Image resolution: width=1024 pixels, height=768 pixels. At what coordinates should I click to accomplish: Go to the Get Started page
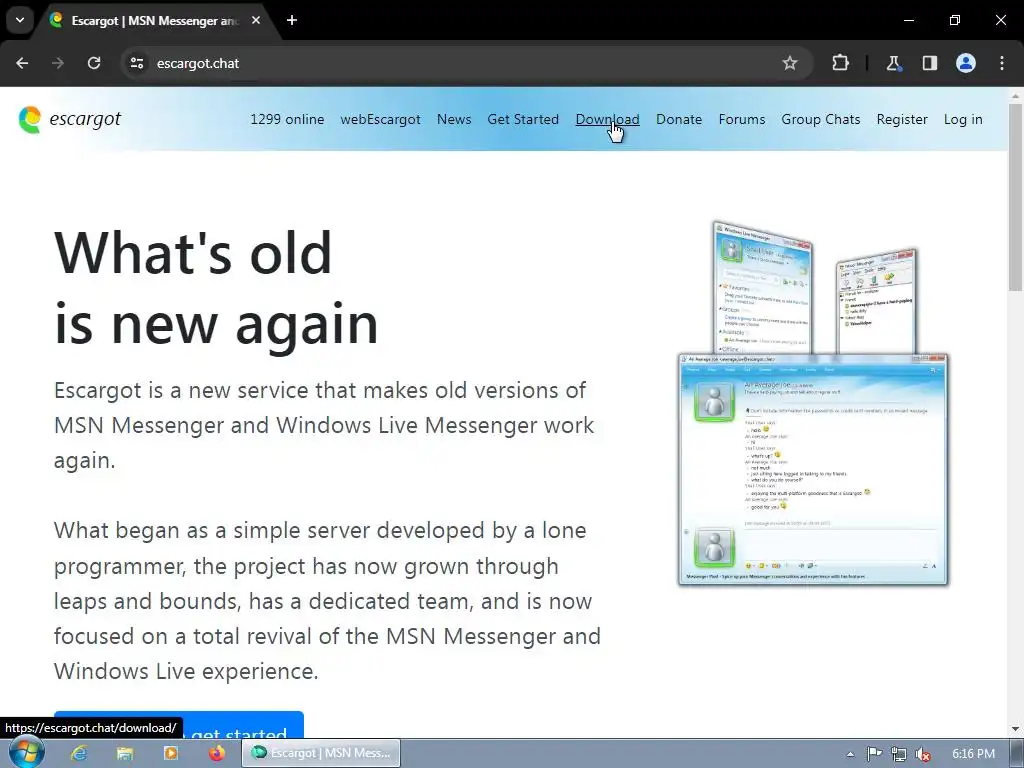[523, 120]
